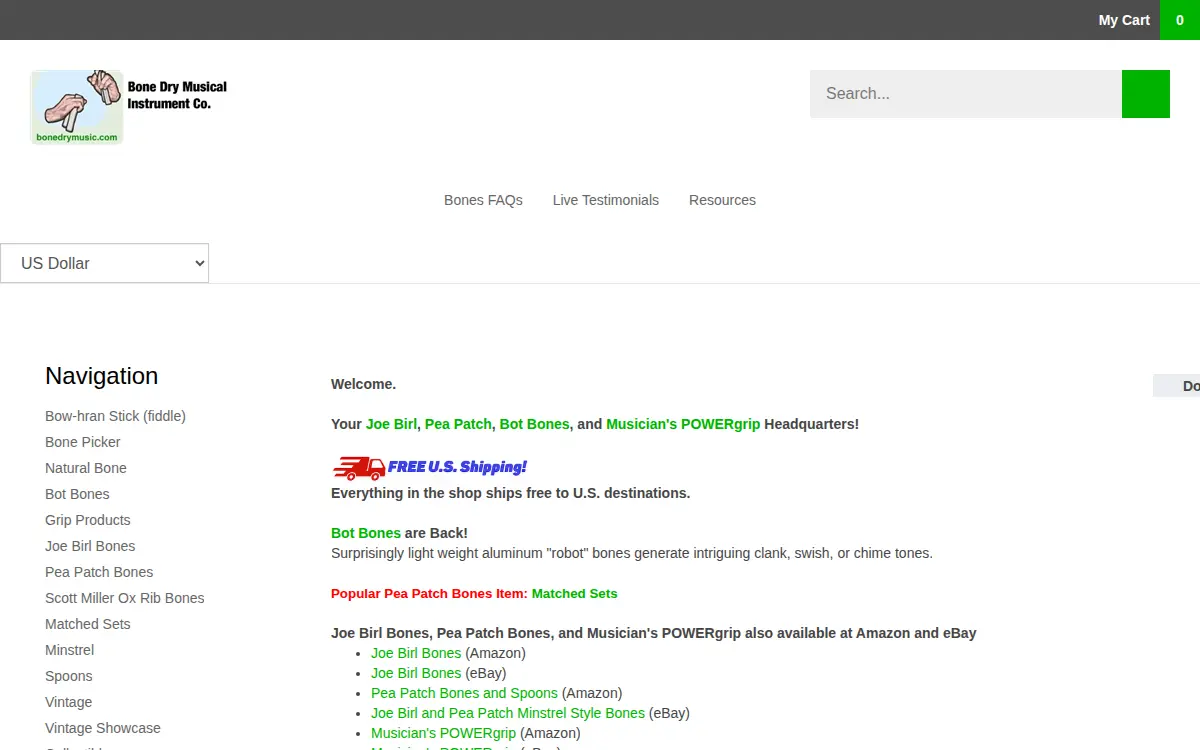Open Pea Patch Bones and Spoons Amazon link
1200x750 pixels.
[464, 693]
